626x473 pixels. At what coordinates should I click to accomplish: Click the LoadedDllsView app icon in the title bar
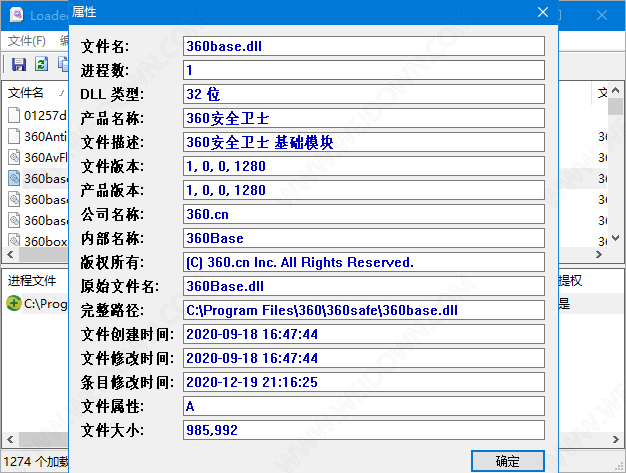[x=17, y=15]
